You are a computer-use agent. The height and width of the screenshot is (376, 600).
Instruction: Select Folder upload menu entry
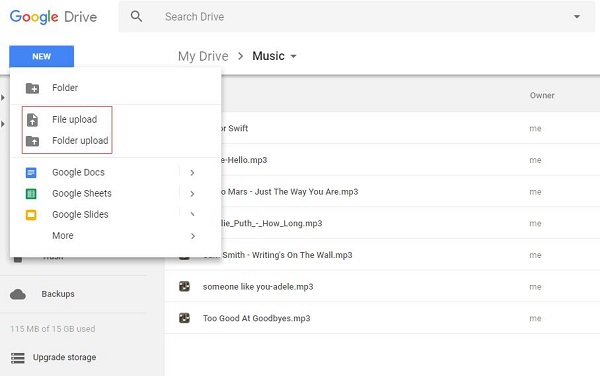[x=80, y=141]
